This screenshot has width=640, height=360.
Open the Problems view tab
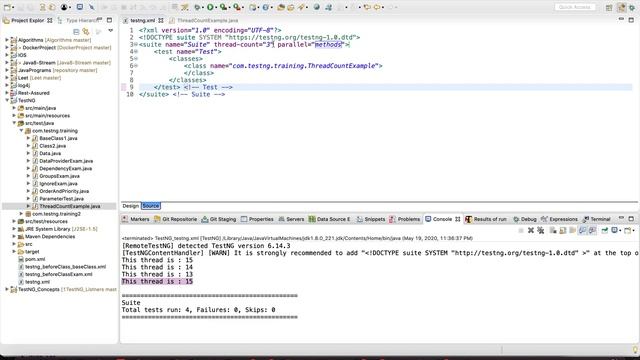[404, 219]
